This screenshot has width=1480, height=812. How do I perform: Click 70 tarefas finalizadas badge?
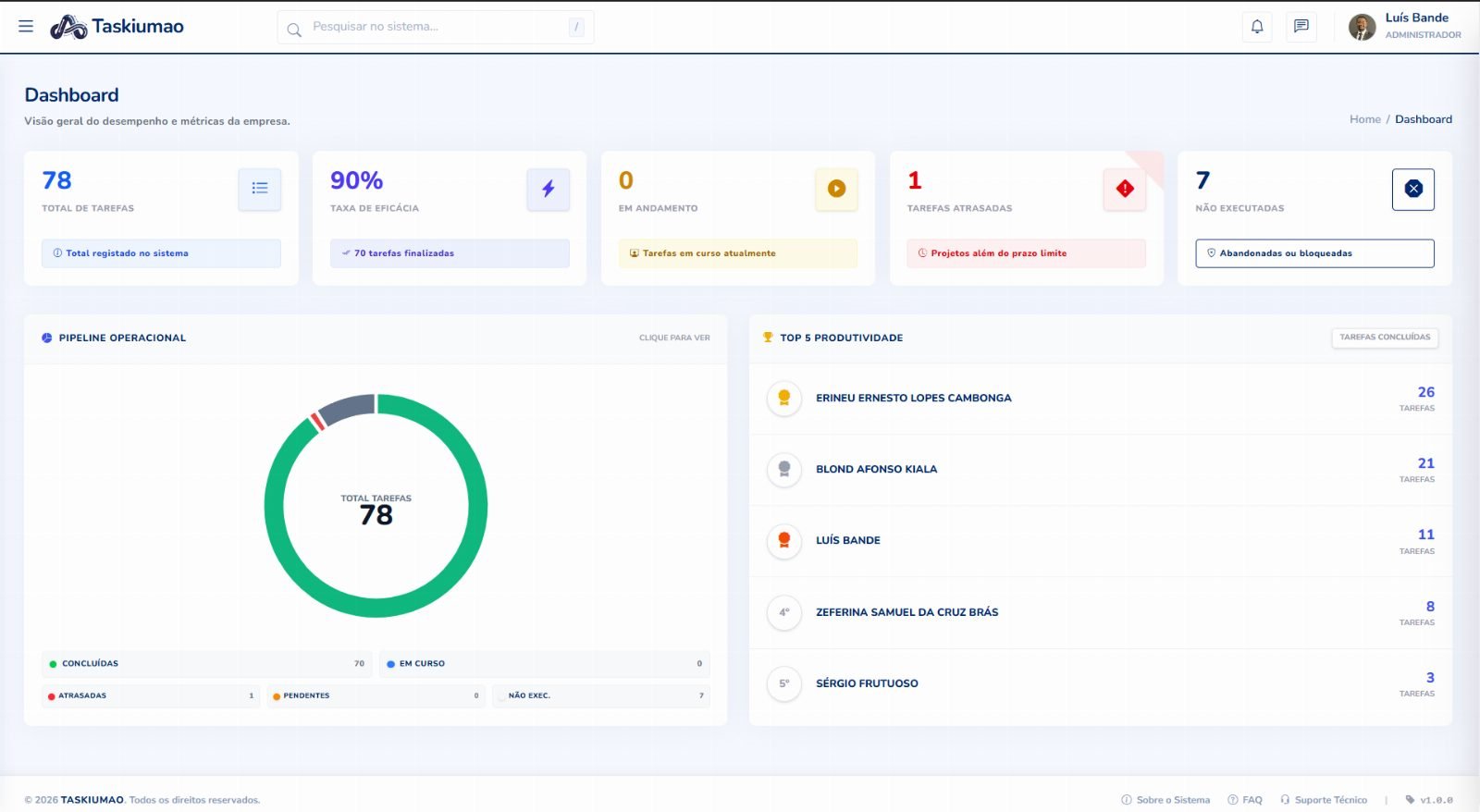tap(450, 253)
